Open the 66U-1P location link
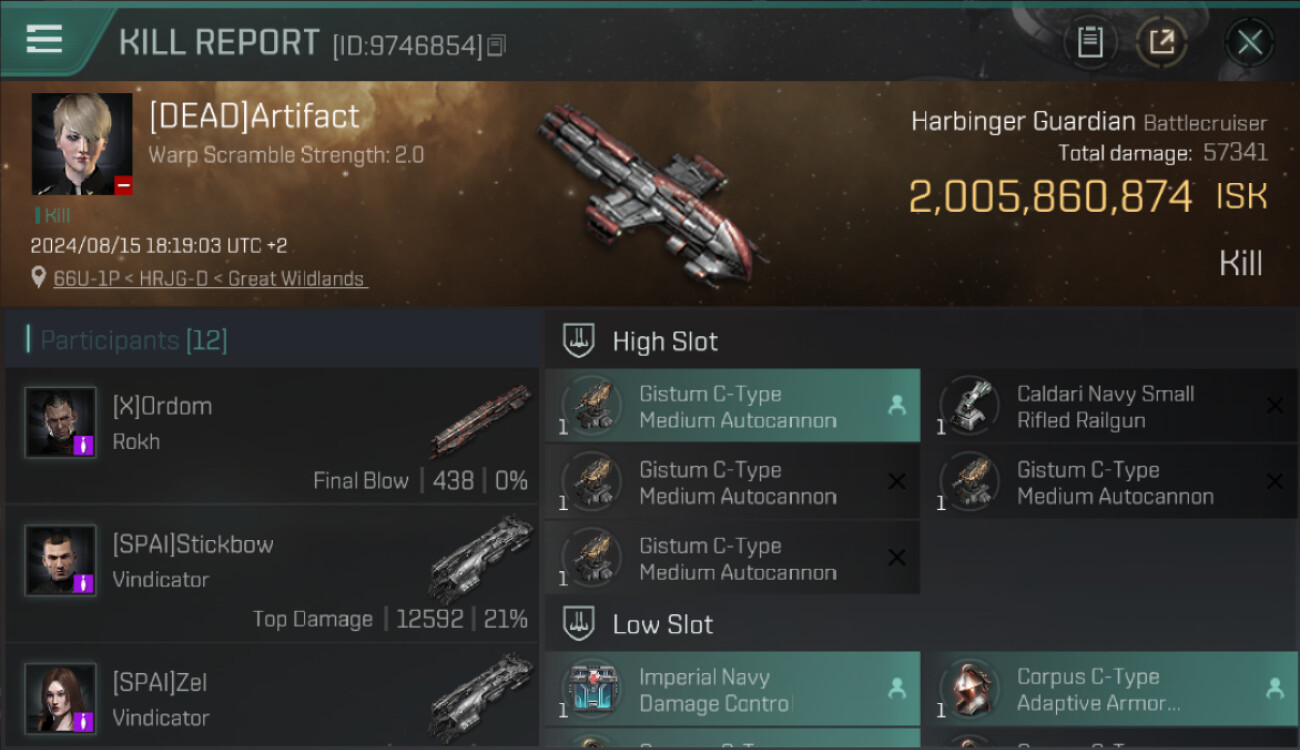 [x=210, y=279]
